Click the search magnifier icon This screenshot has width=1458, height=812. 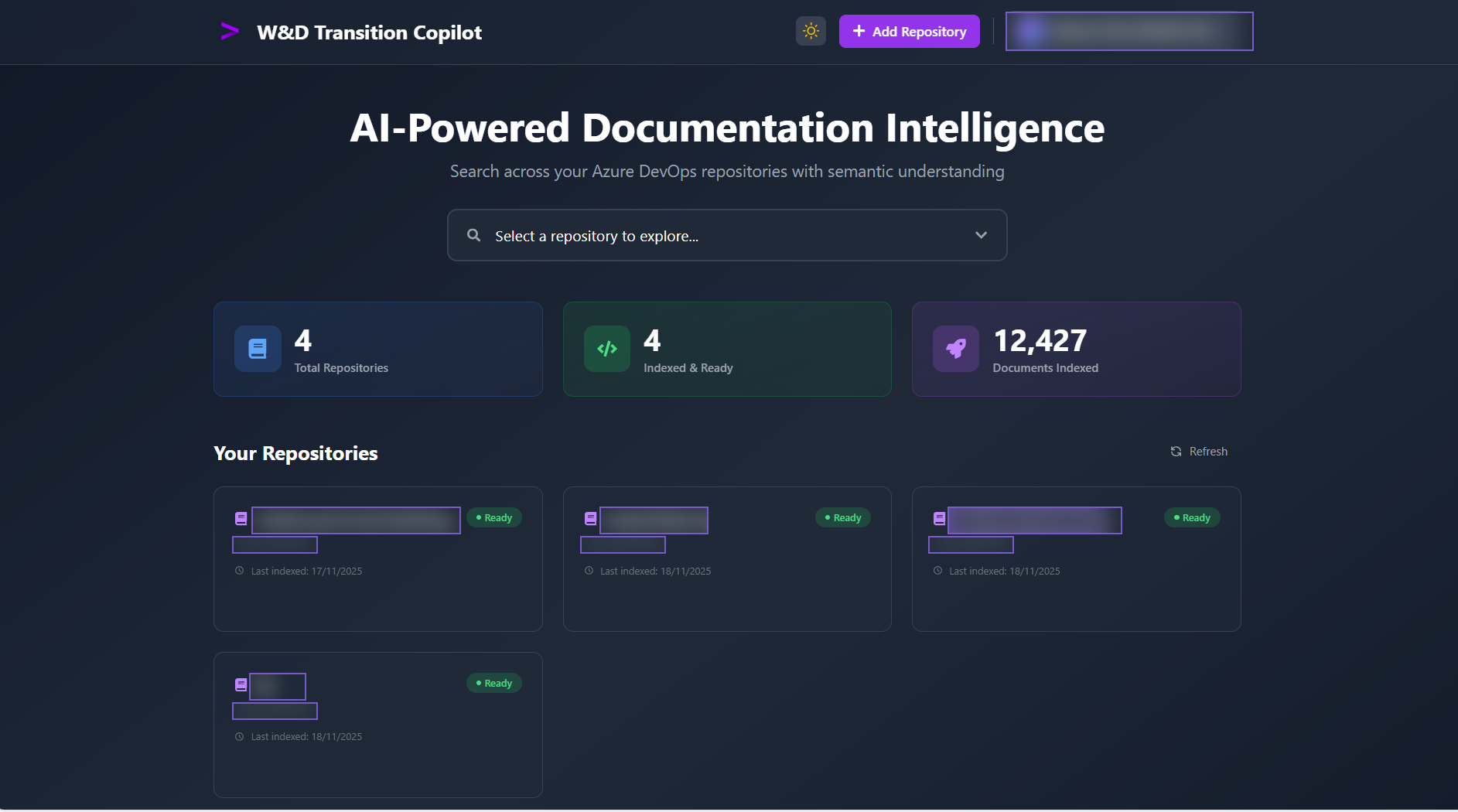[474, 235]
